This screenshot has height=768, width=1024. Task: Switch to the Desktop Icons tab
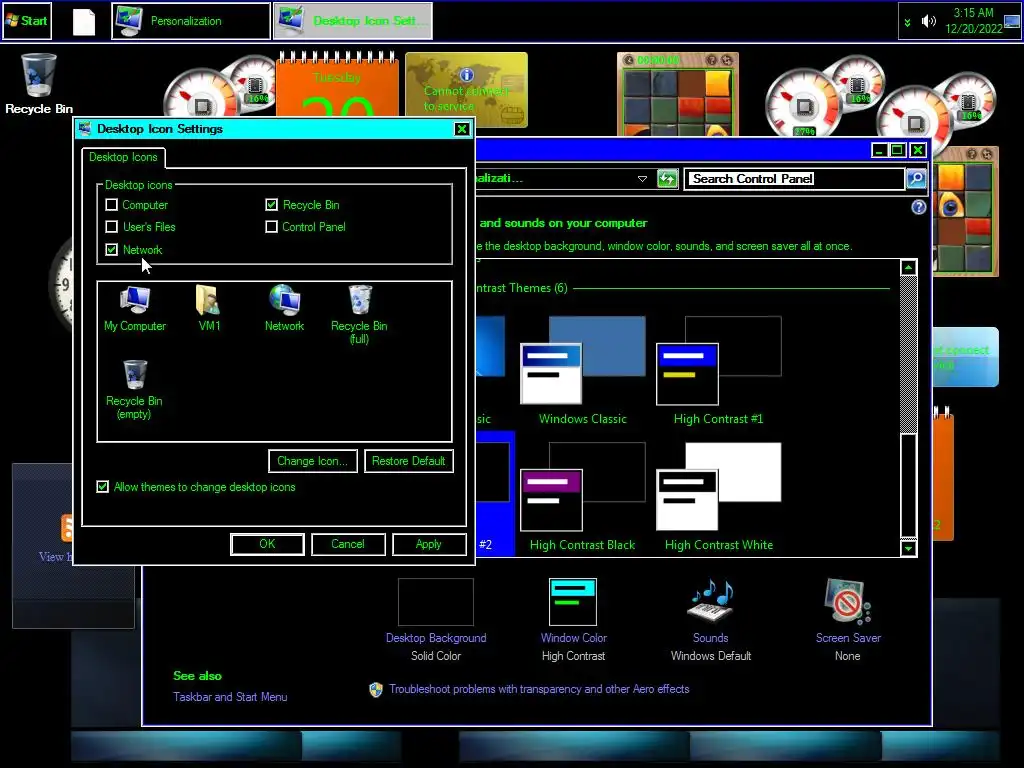(x=123, y=157)
